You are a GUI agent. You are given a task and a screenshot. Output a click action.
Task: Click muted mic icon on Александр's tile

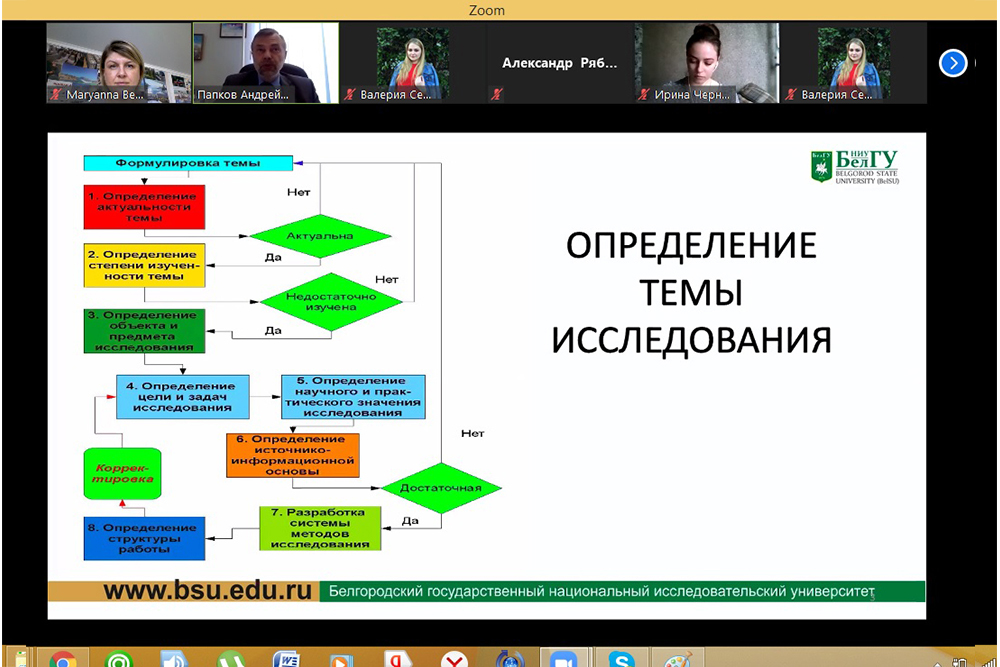(x=497, y=95)
